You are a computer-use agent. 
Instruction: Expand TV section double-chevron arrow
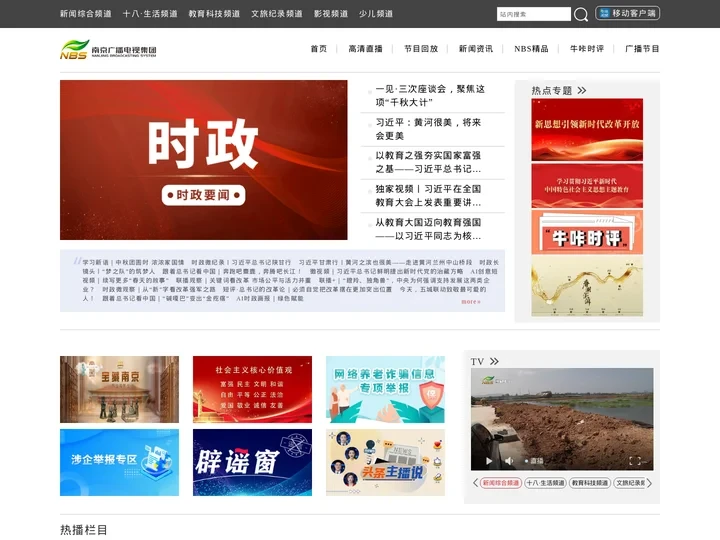[x=494, y=361]
